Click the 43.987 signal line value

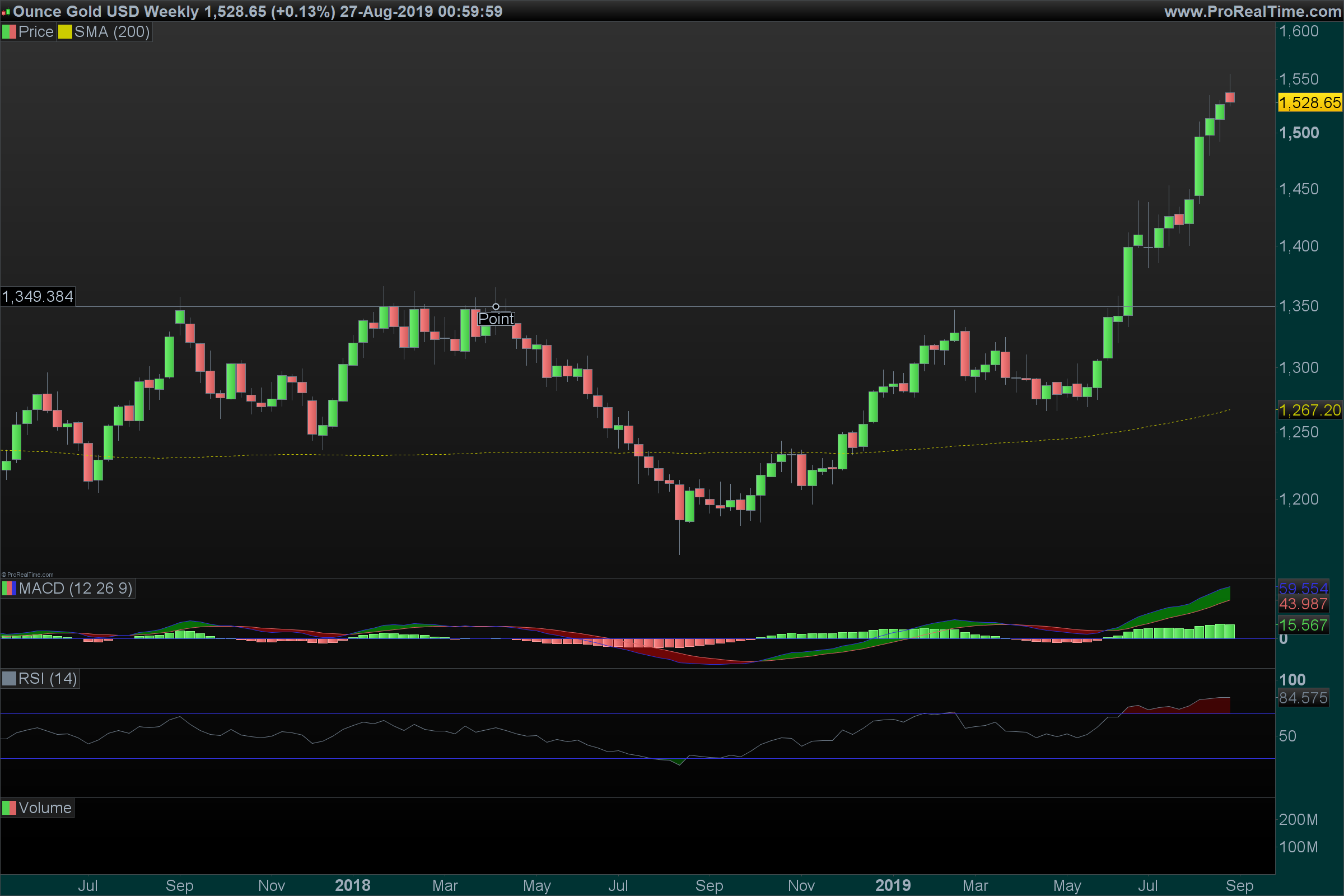coord(1303,604)
